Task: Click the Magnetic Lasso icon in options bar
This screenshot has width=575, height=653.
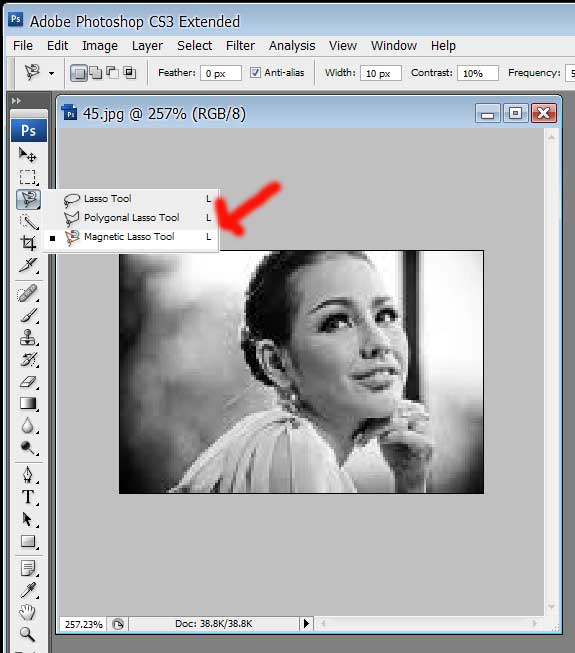Action: (x=32, y=72)
